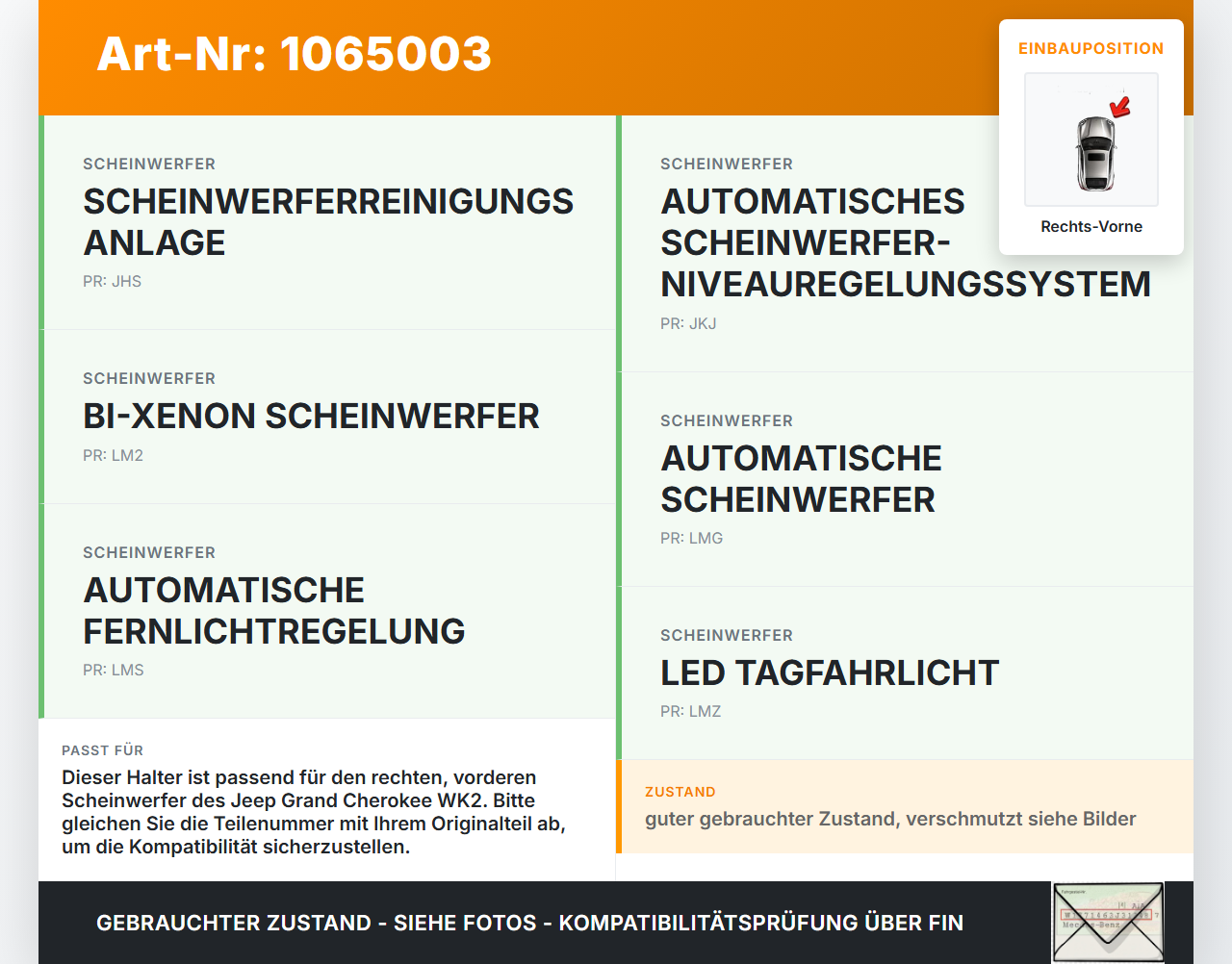Click the ZUSTAND label
The image size is (1232, 964).
pos(680,792)
